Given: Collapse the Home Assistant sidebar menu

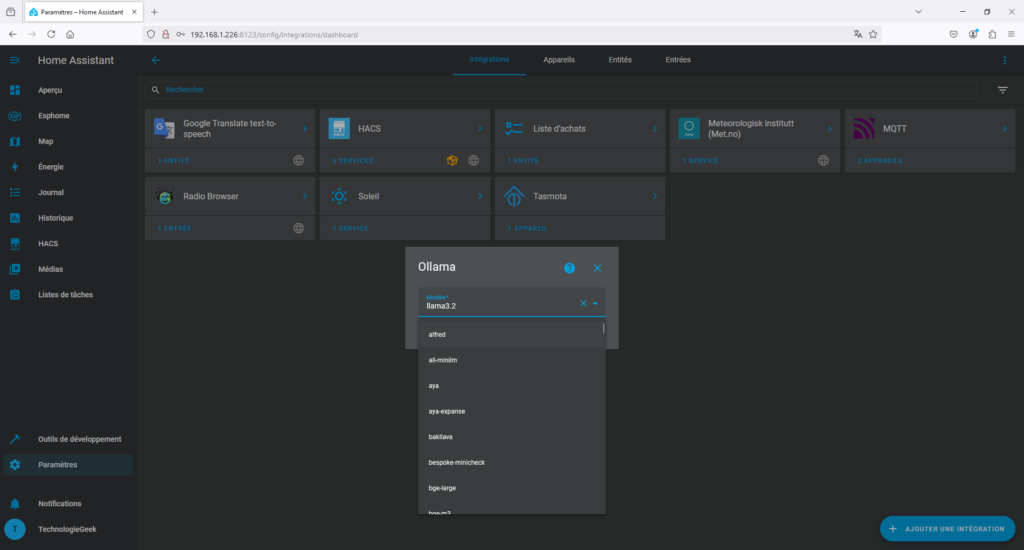Looking at the screenshot, I should (x=14, y=60).
